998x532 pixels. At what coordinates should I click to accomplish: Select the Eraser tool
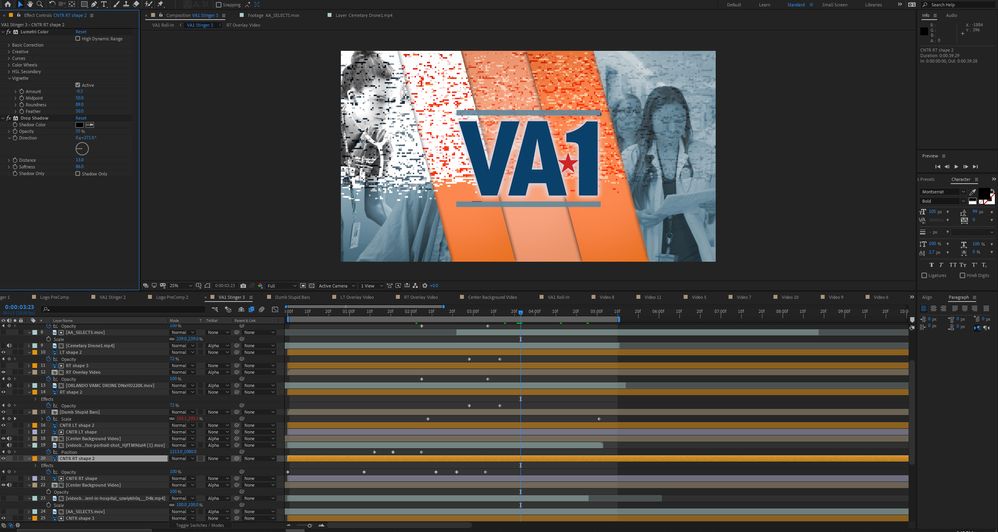point(136,4)
